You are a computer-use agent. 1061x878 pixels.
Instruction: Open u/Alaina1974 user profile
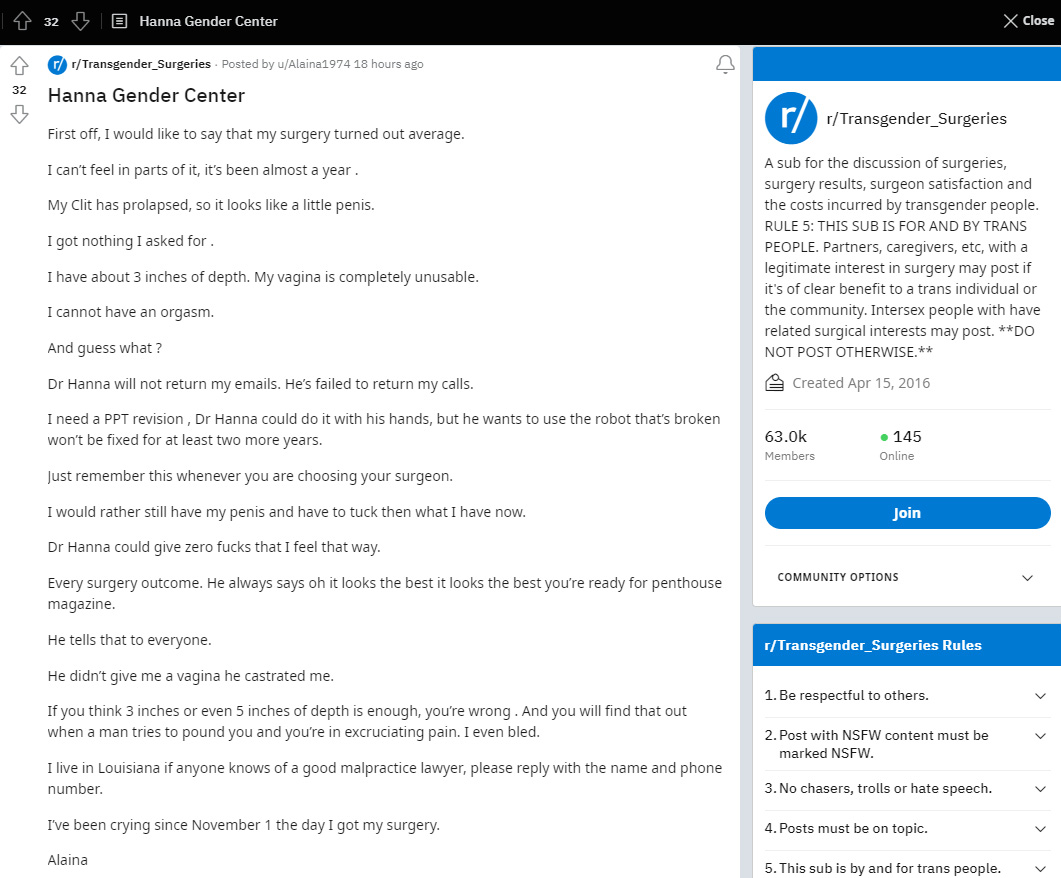[x=313, y=64]
